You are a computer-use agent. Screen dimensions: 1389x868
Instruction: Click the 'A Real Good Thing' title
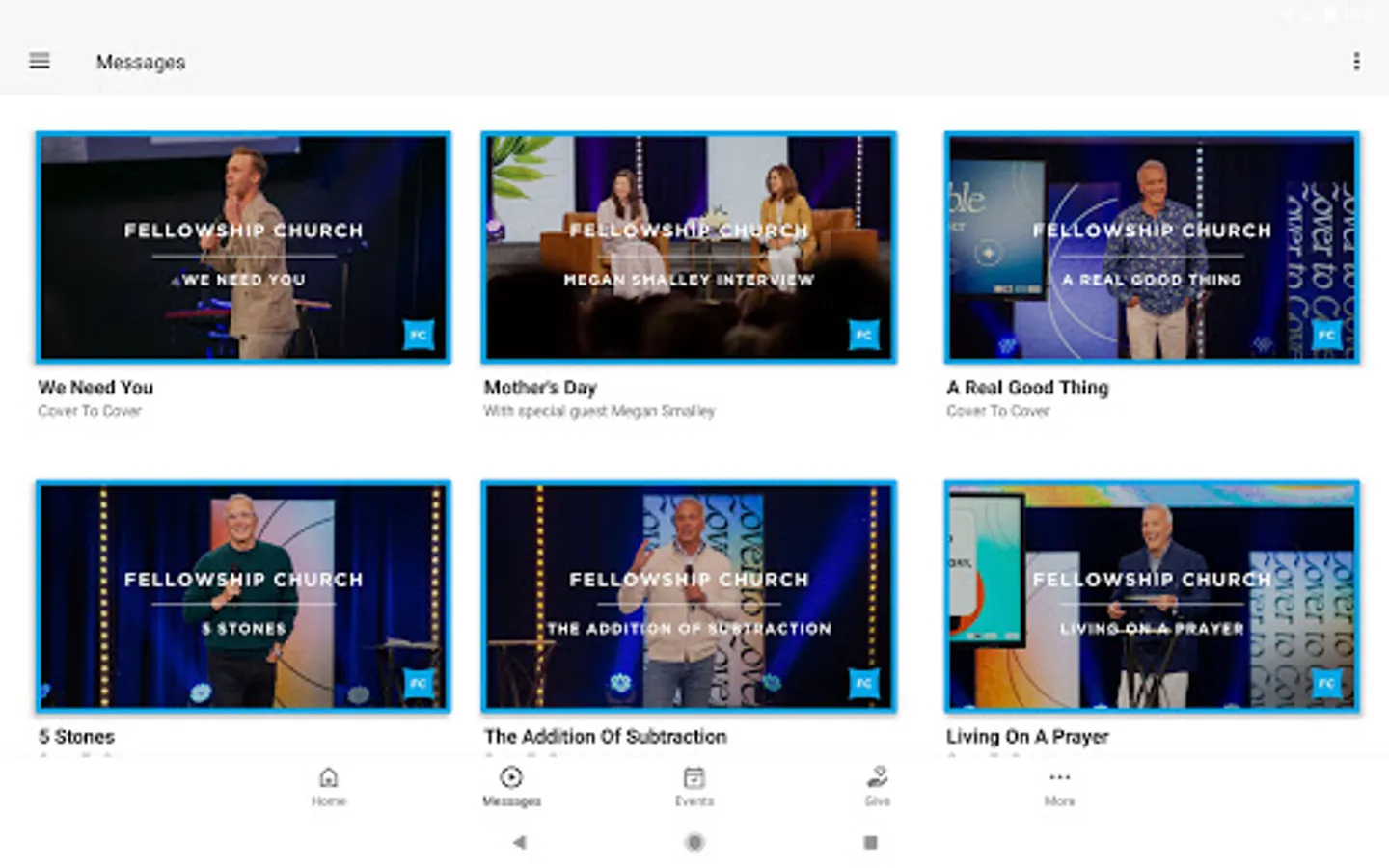(1027, 387)
